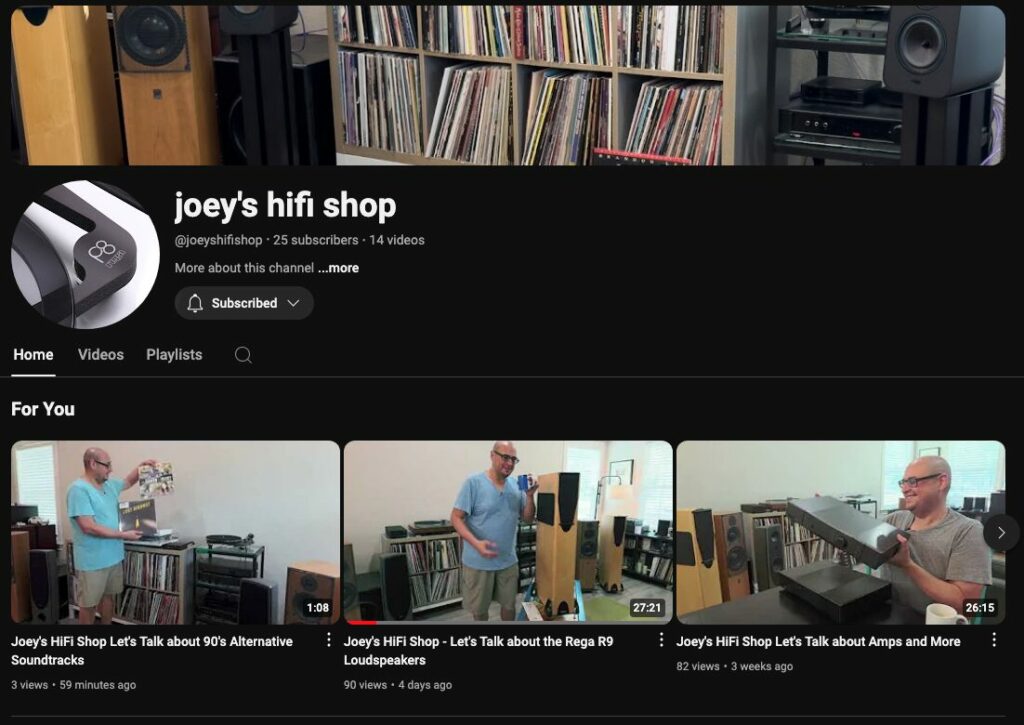This screenshot has width=1024, height=725.
Task: Open options menu for Rega R9 Loudspeakers video
Action: 662,640
